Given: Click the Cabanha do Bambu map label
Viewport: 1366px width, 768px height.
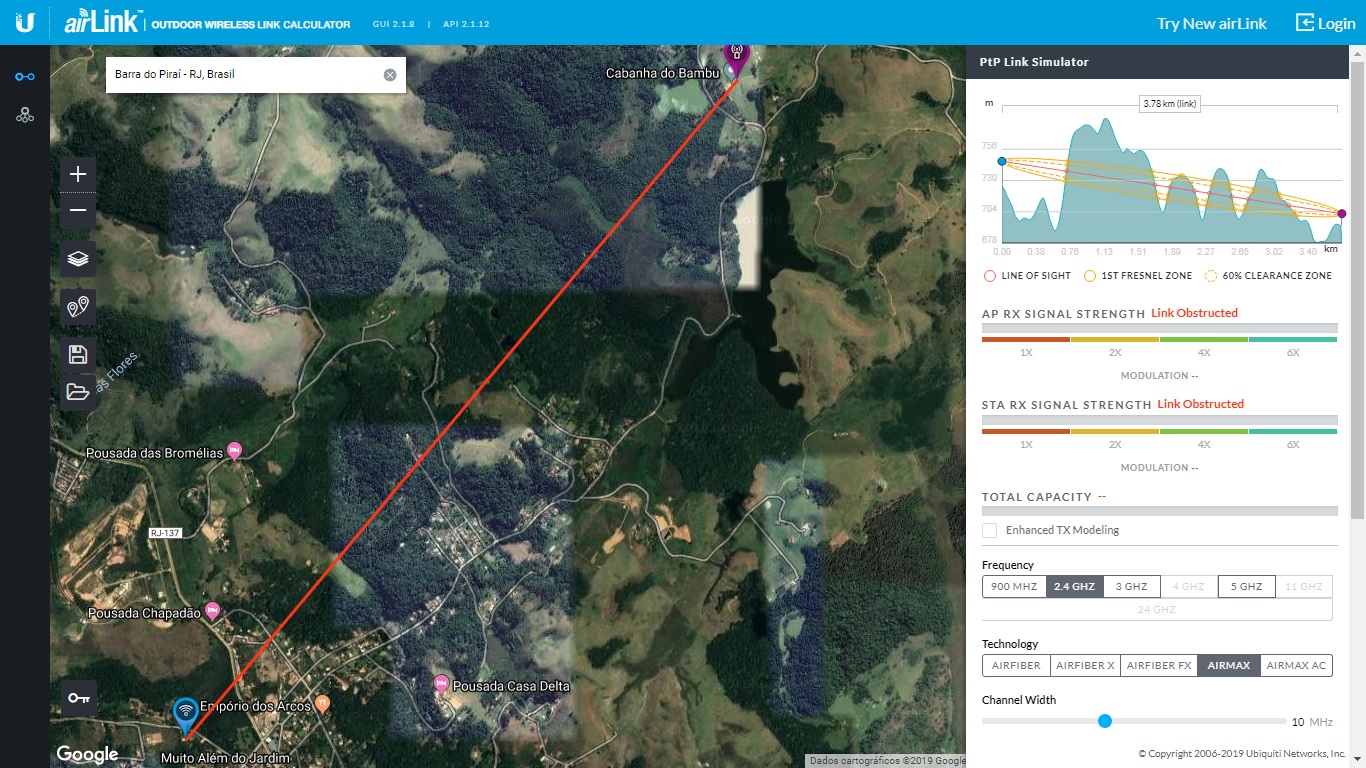Looking at the screenshot, I should click(663, 73).
